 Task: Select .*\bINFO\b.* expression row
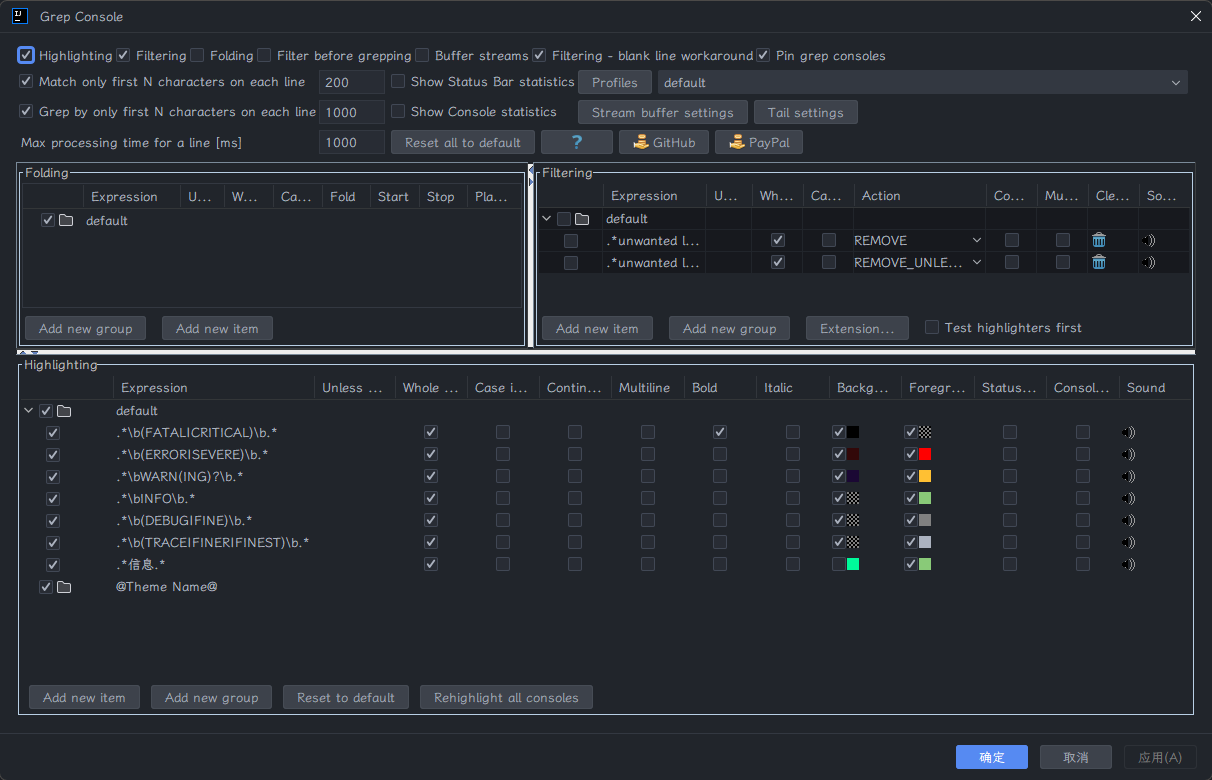pyautogui.click(x=156, y=498)
